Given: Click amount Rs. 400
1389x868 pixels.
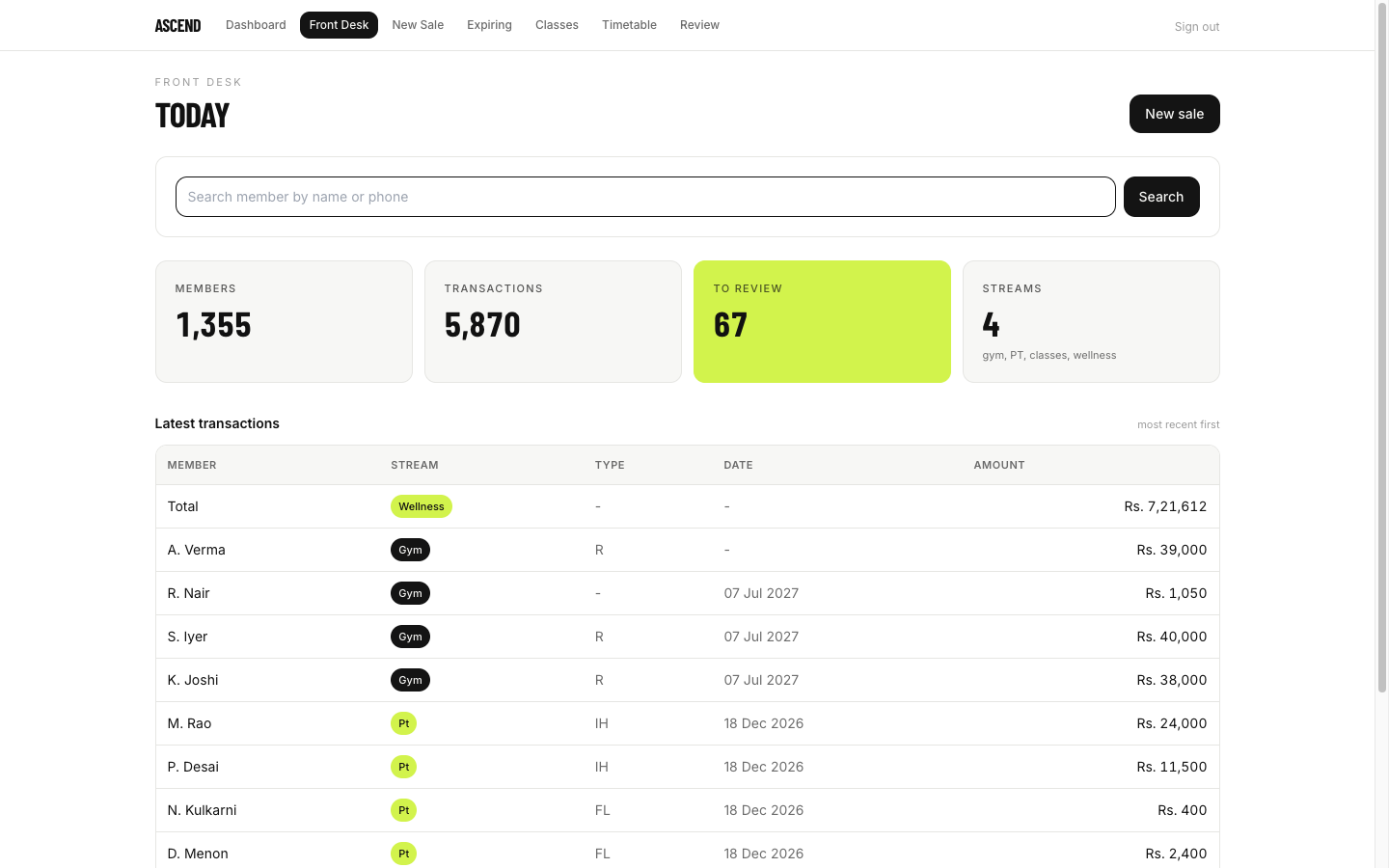Looking at the screenshot, I should (x=1183, y=810).
